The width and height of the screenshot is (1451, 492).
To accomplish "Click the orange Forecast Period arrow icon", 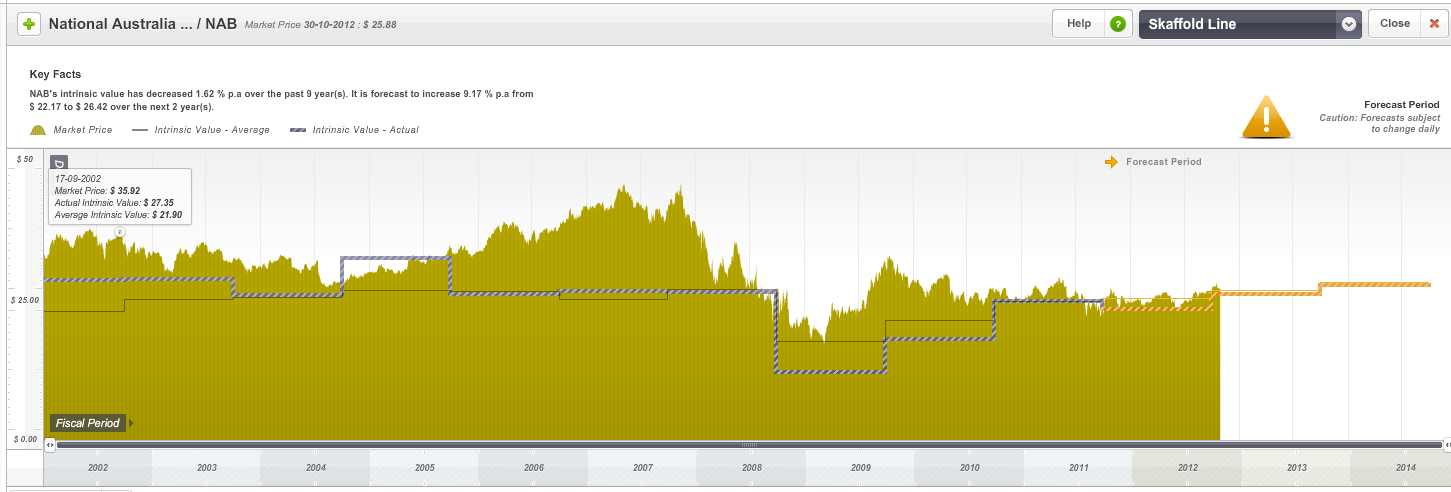I will click(x=1111, y=162).
